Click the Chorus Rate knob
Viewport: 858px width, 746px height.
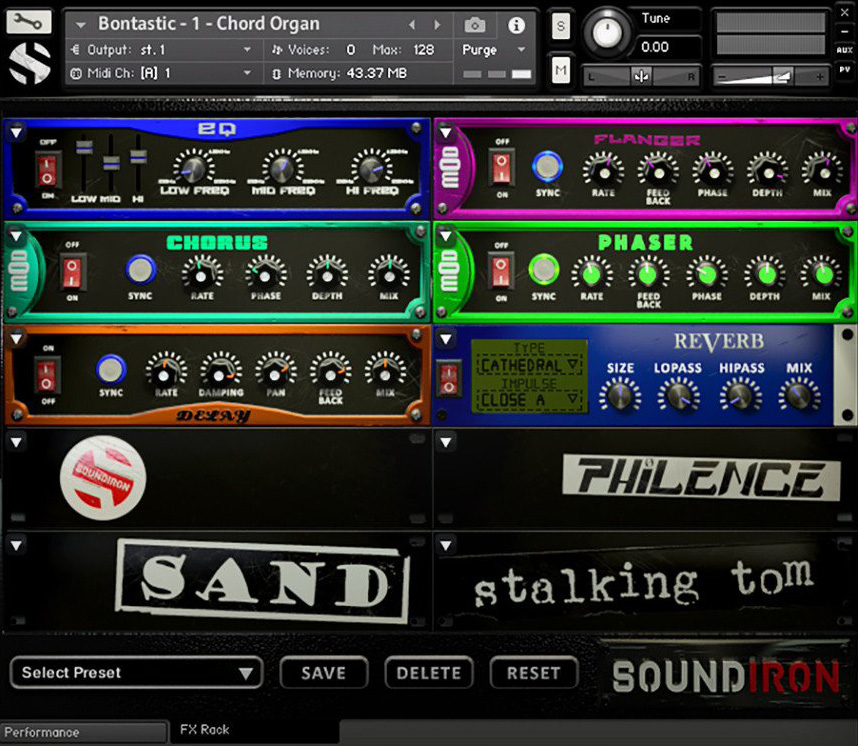[202, 273]
